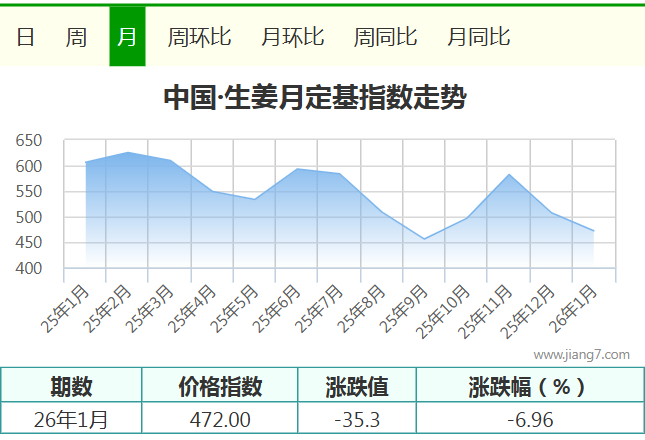This screenshot has height=440, width=645.
Task: Open the 周同比 tab
Action: (385, 37)
